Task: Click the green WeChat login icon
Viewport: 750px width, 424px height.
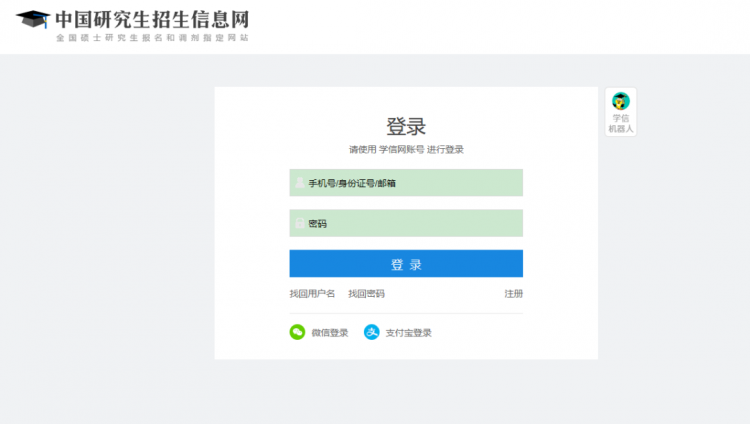Action: point(297,332)
